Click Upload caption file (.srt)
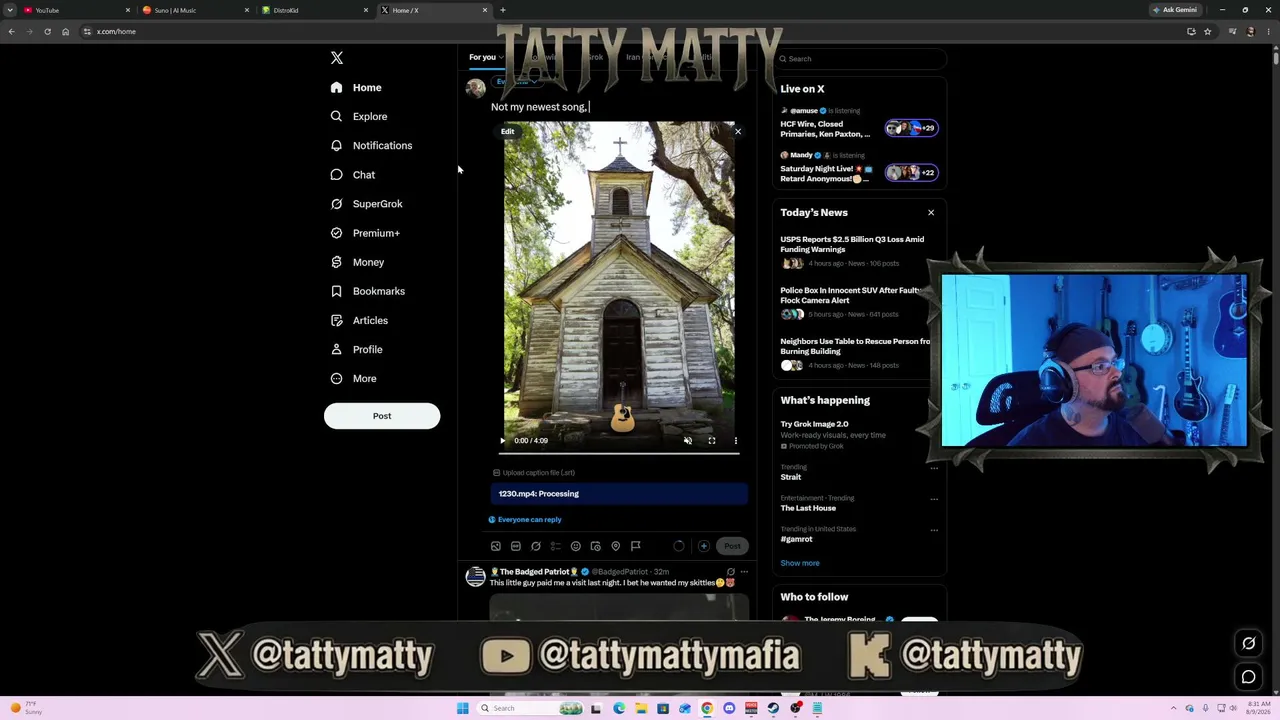 534,473
